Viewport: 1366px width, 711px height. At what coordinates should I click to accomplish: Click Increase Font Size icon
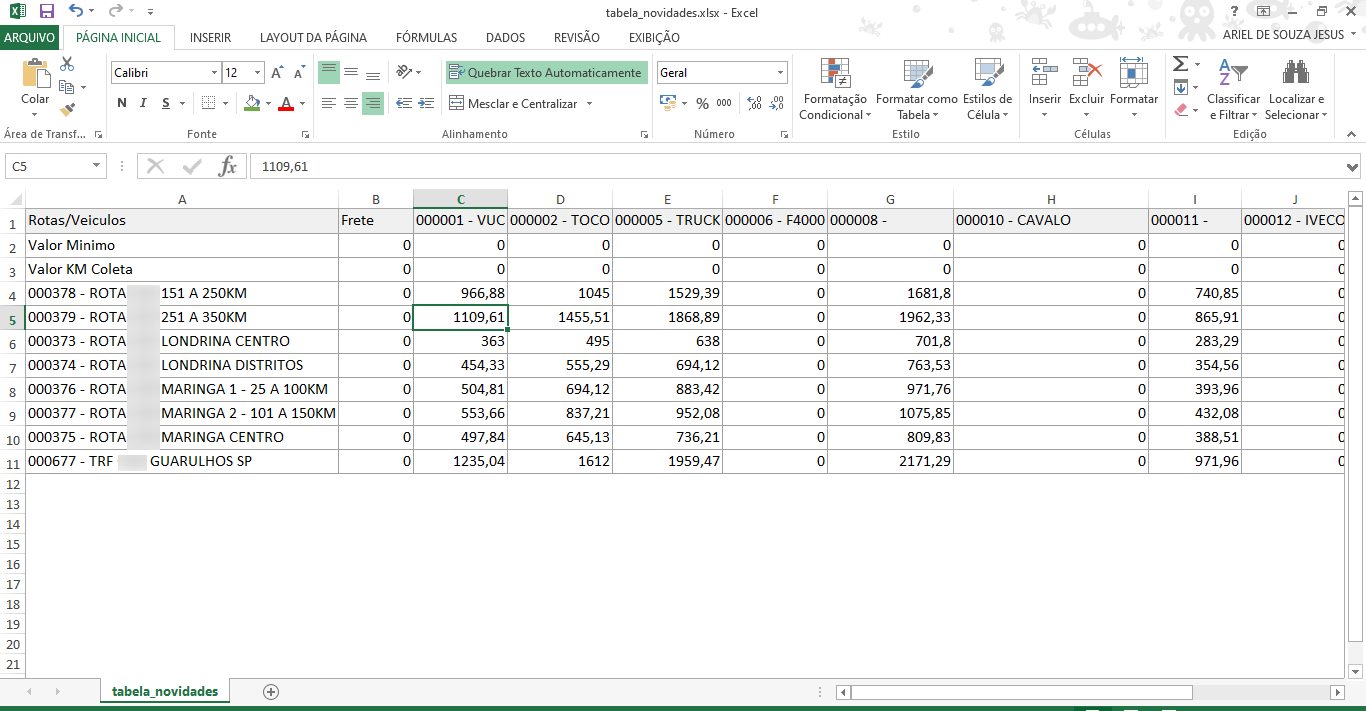click(277, 73)
